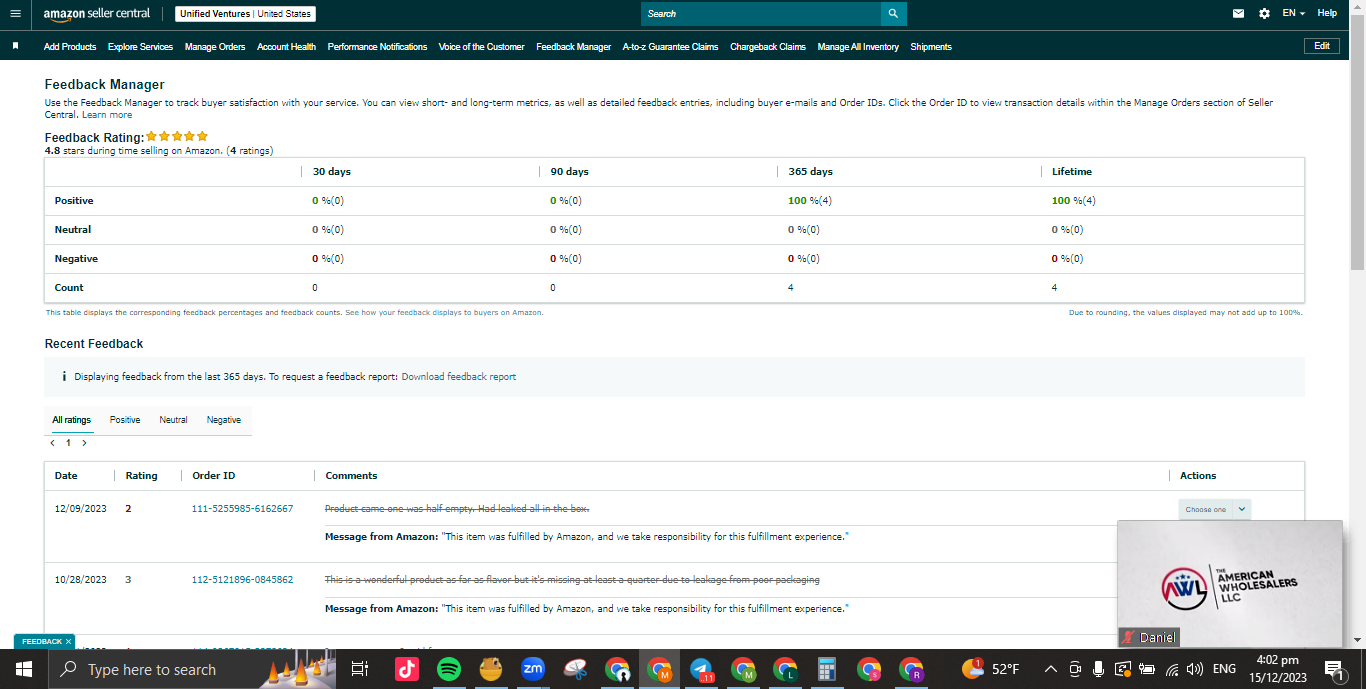
Task: Open Voice of the Customer
Action: point(481,47)
